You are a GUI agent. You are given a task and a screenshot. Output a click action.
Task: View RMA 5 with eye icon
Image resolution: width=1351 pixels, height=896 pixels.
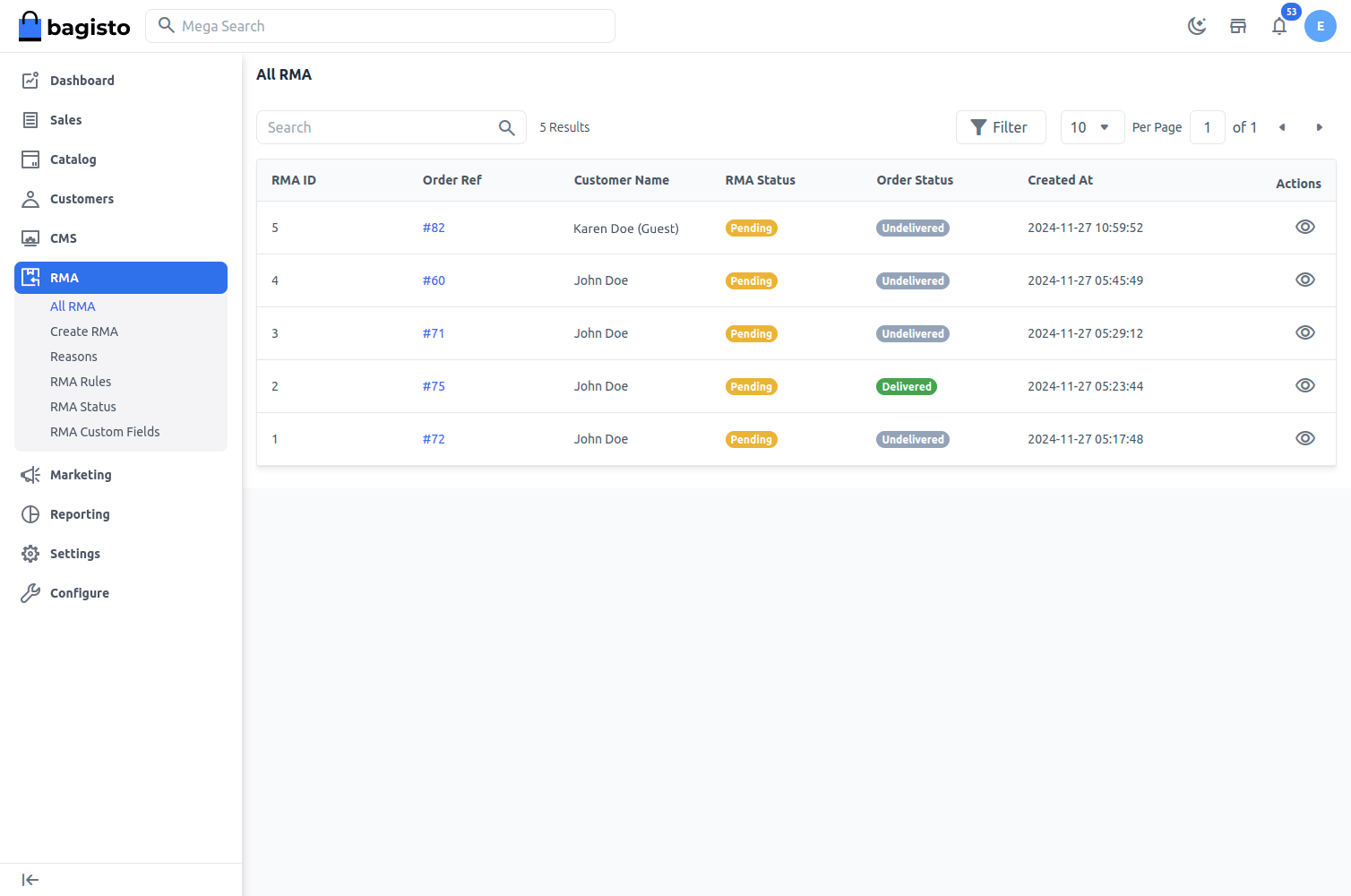click(x=1305, y=227)
